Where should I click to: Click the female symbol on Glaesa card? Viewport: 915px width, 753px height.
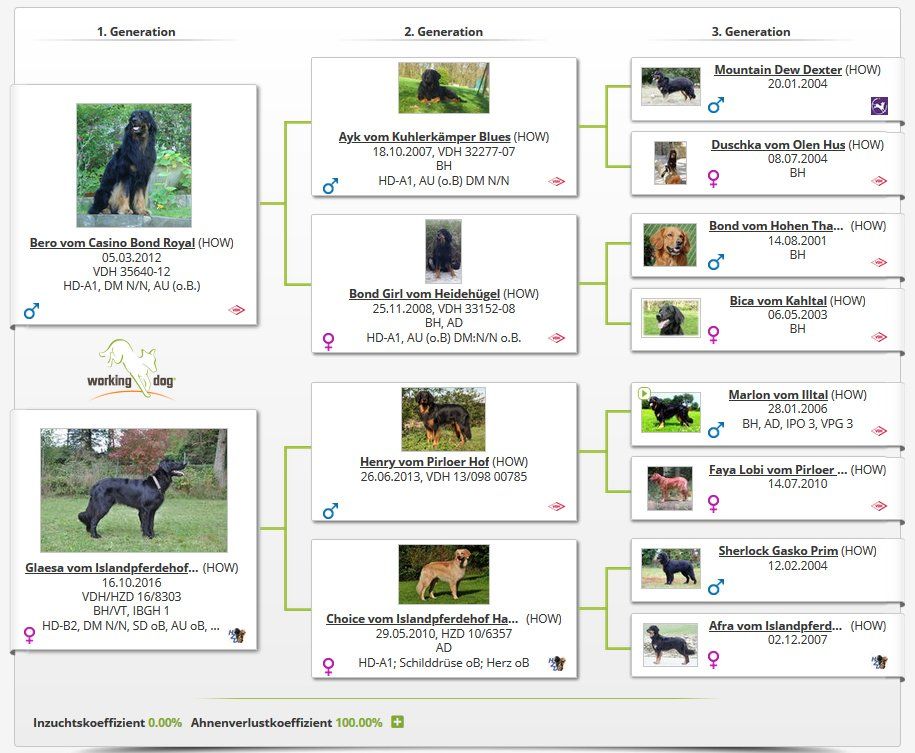tap(29, 635)
